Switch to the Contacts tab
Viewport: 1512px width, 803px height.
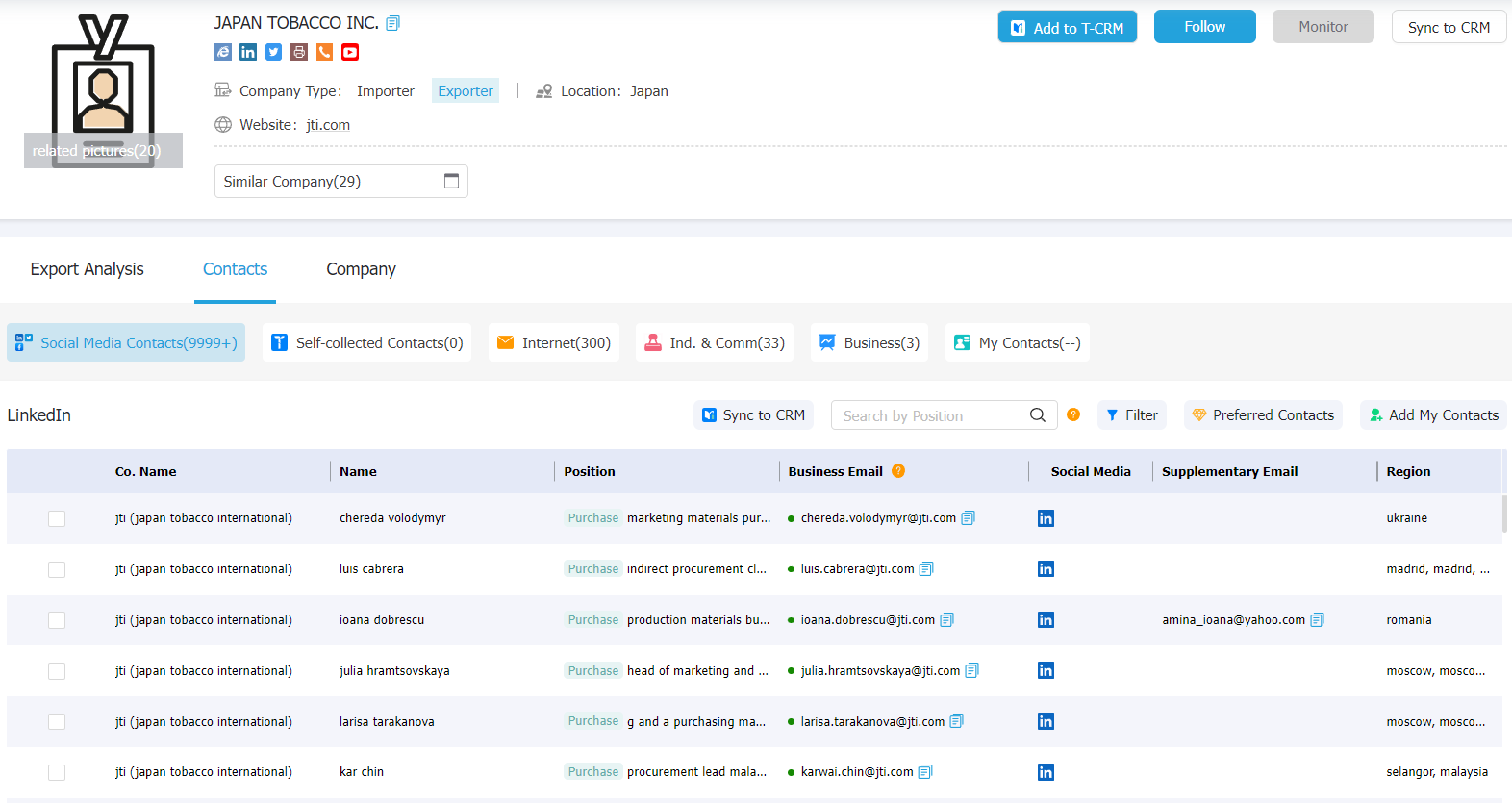pyautogui.click(x=235, y=269)
